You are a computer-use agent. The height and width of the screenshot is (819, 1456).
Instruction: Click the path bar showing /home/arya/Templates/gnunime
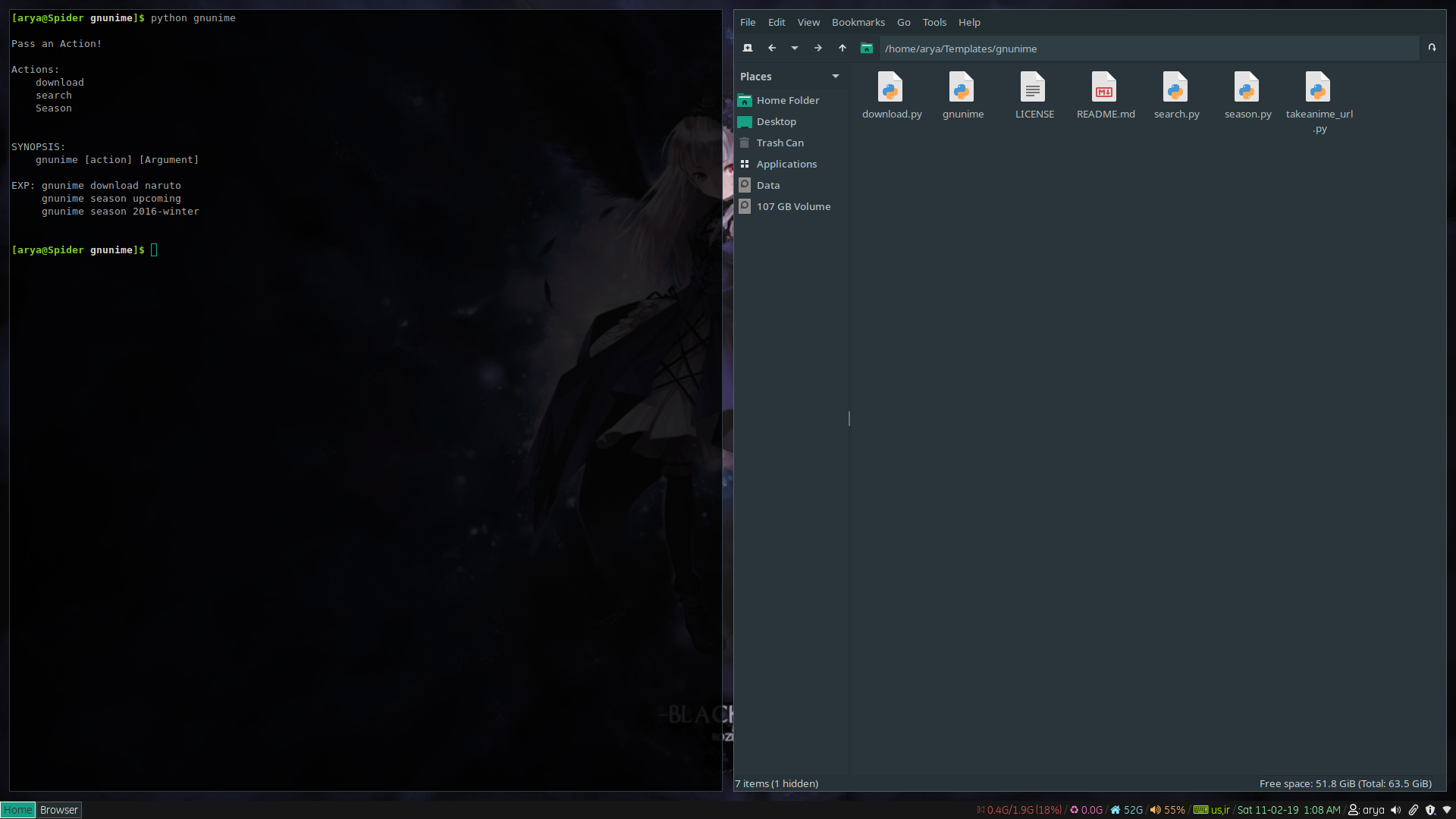[x=1062, y=48]
